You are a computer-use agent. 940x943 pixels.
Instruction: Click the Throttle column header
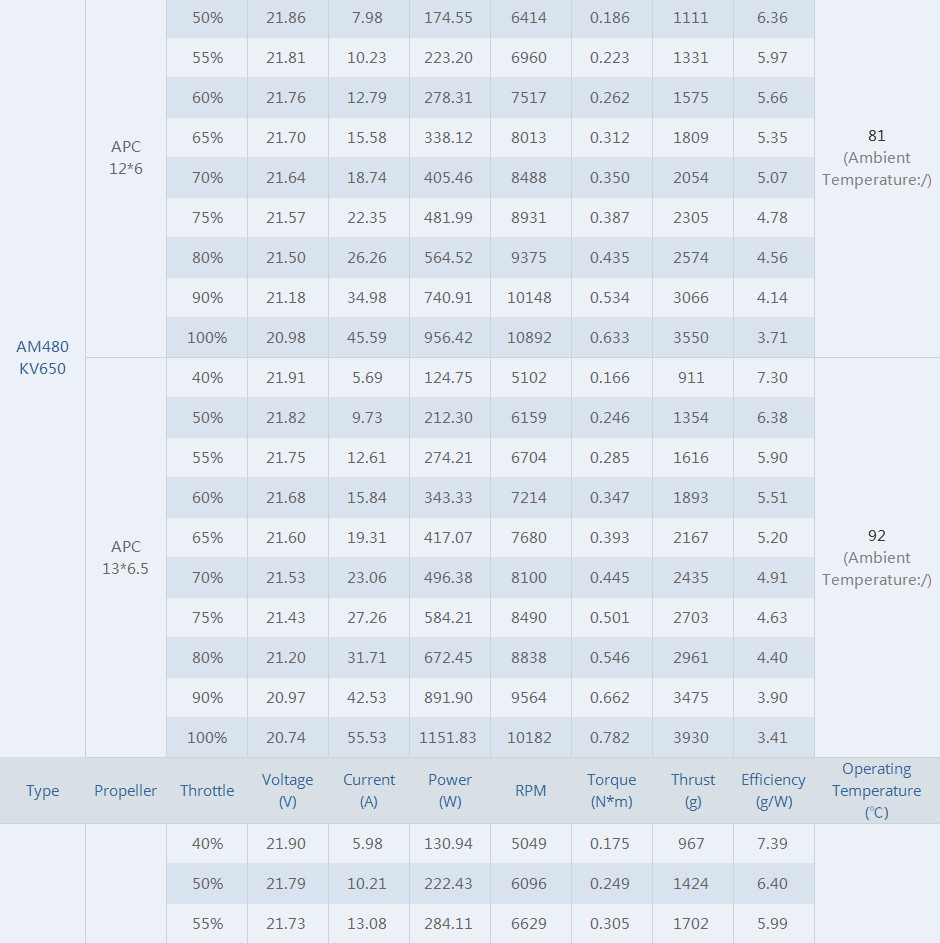tap(207, 791)
